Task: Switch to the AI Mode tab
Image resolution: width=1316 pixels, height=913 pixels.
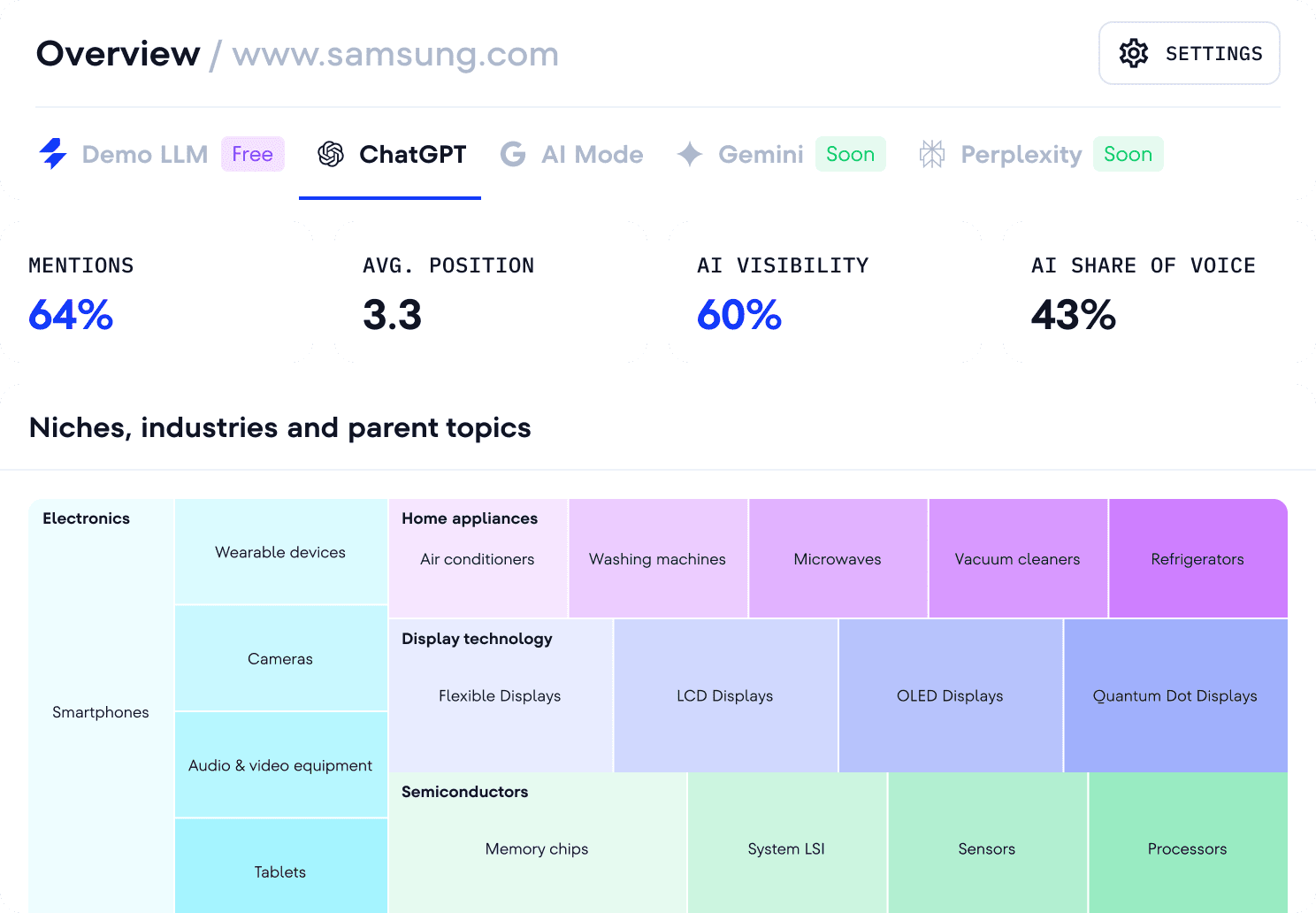Action: point(593,155)
